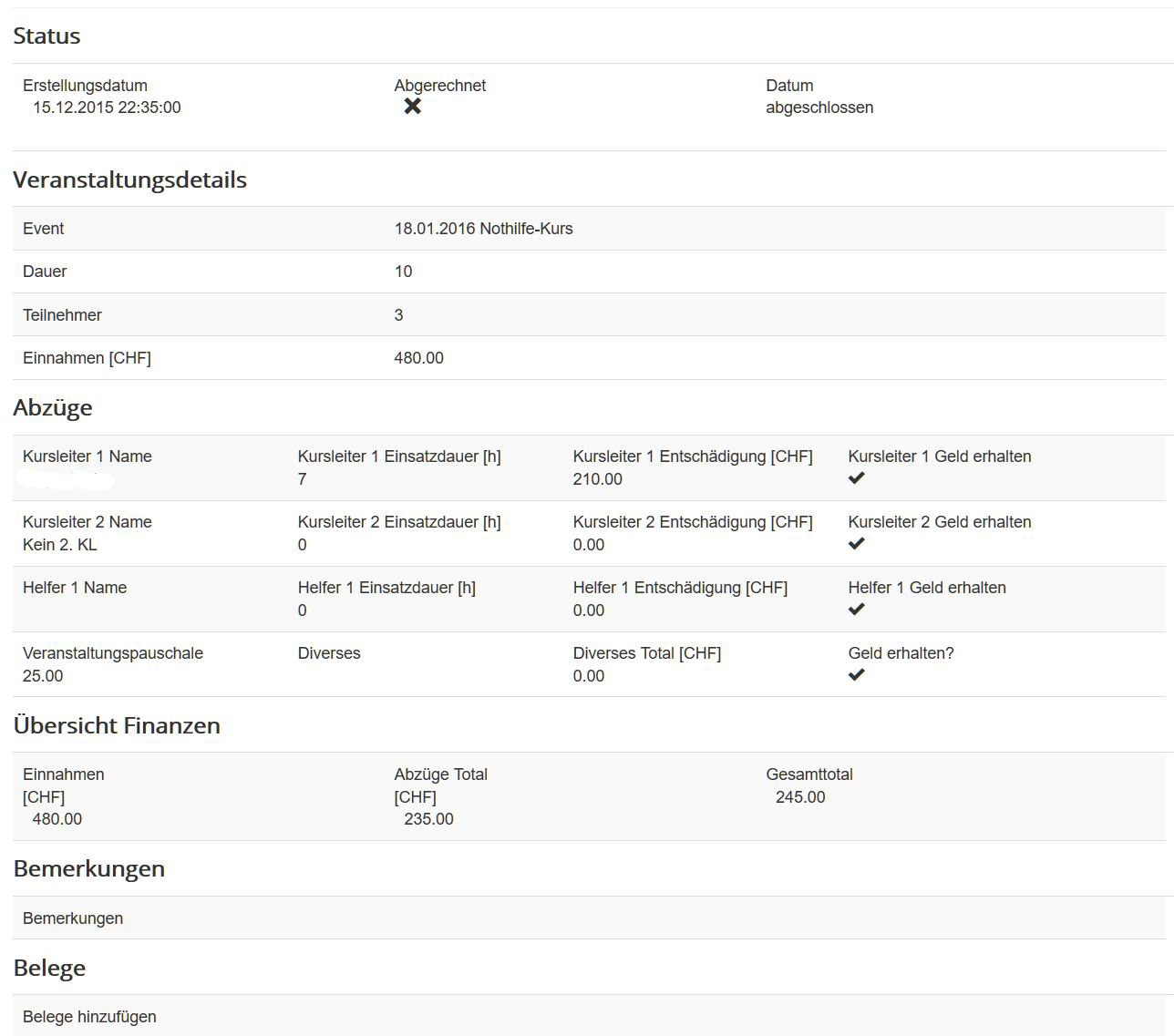Select the Gesamttotal value 245.00

tap(800, 797)
